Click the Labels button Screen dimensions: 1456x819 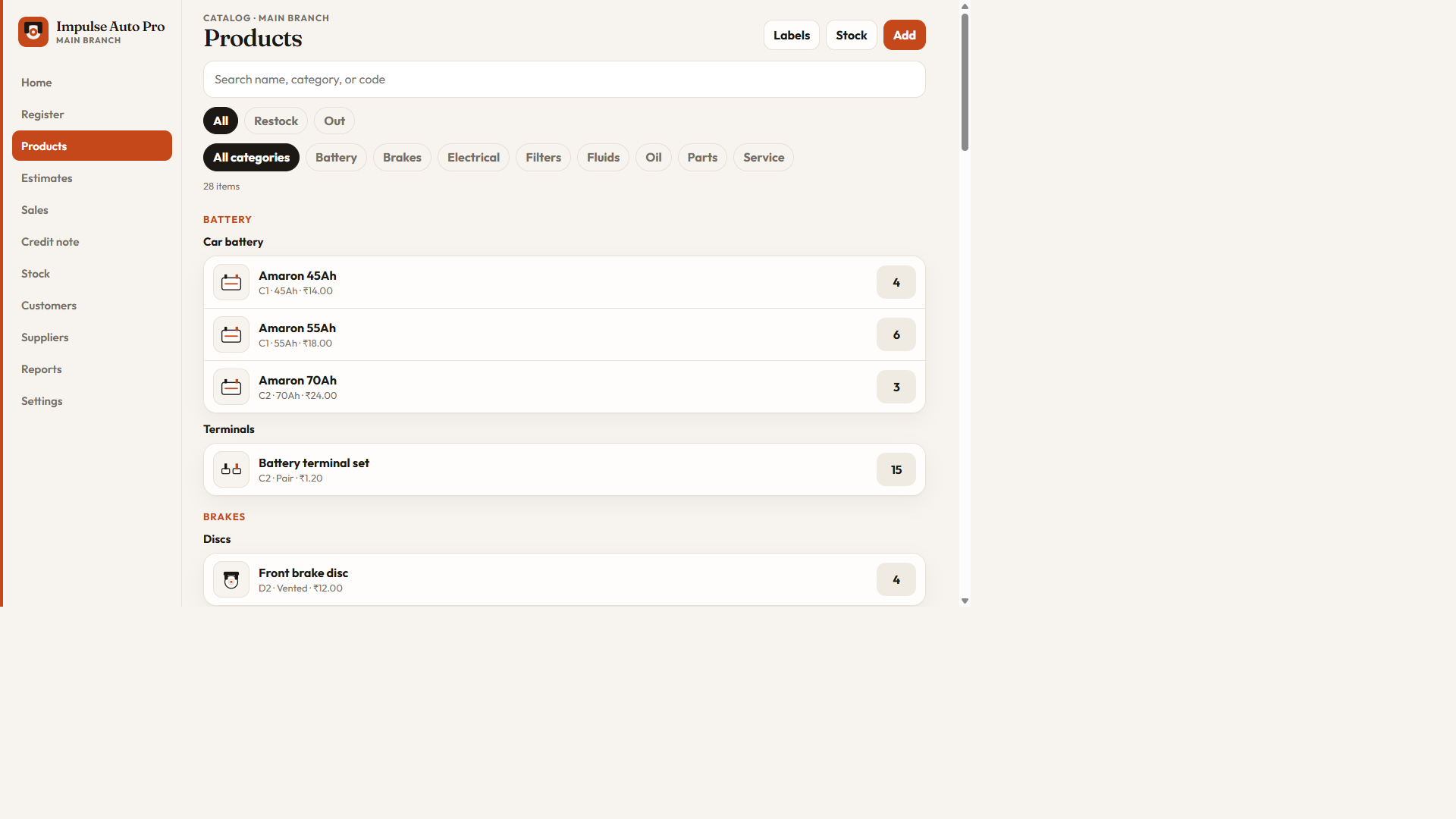[792, 35]
